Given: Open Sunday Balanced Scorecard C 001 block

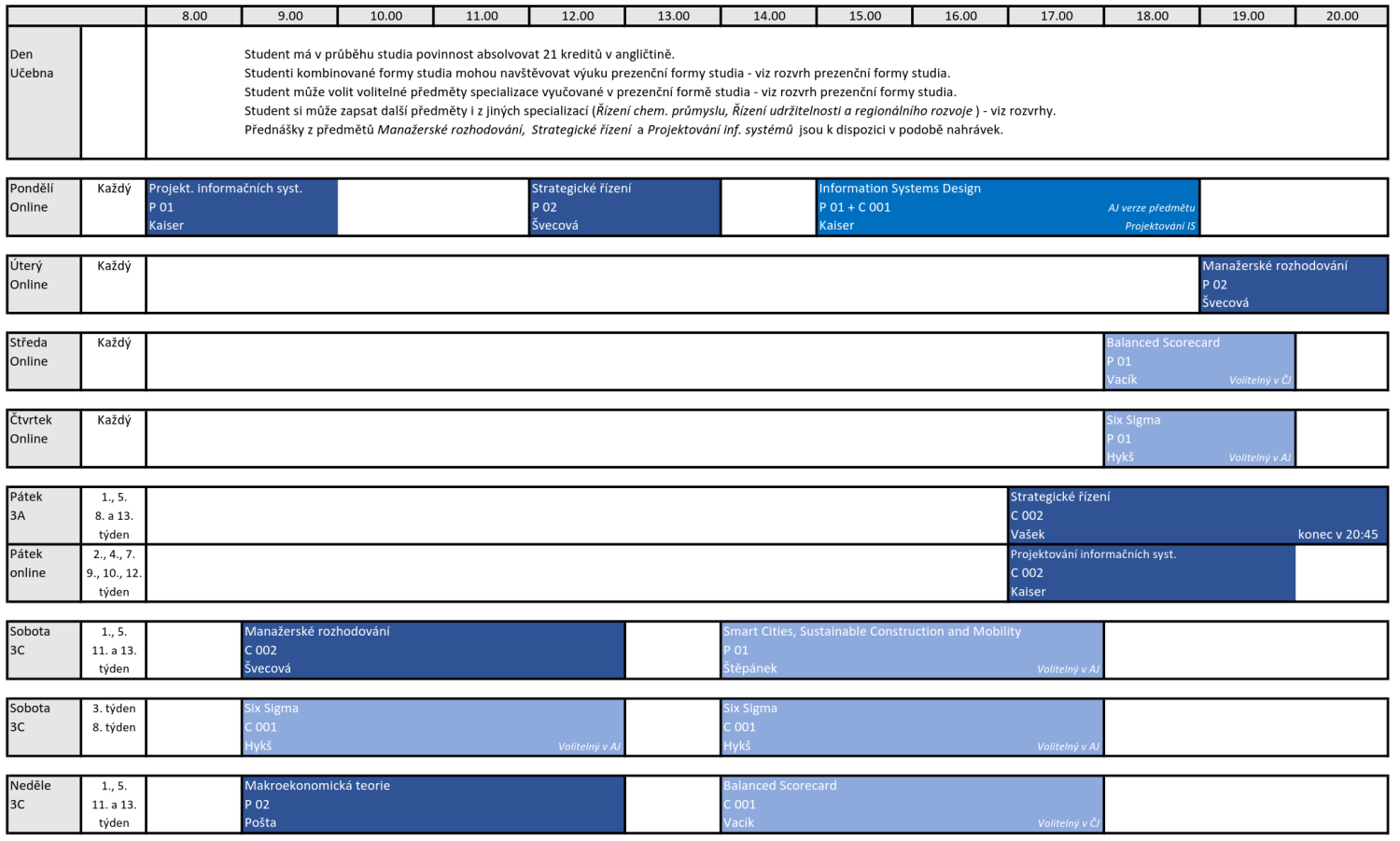Looking at the screenshot, I should pyautogui.click(x=913, y=805).
